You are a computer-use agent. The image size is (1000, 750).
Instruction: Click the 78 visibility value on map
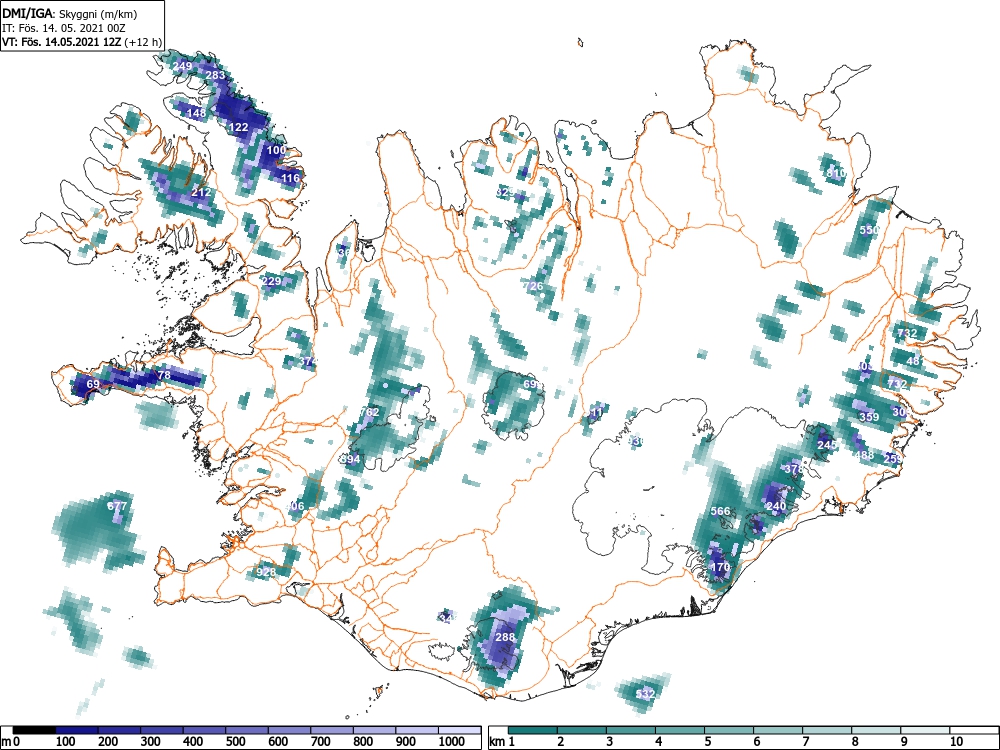coord(165,375)
